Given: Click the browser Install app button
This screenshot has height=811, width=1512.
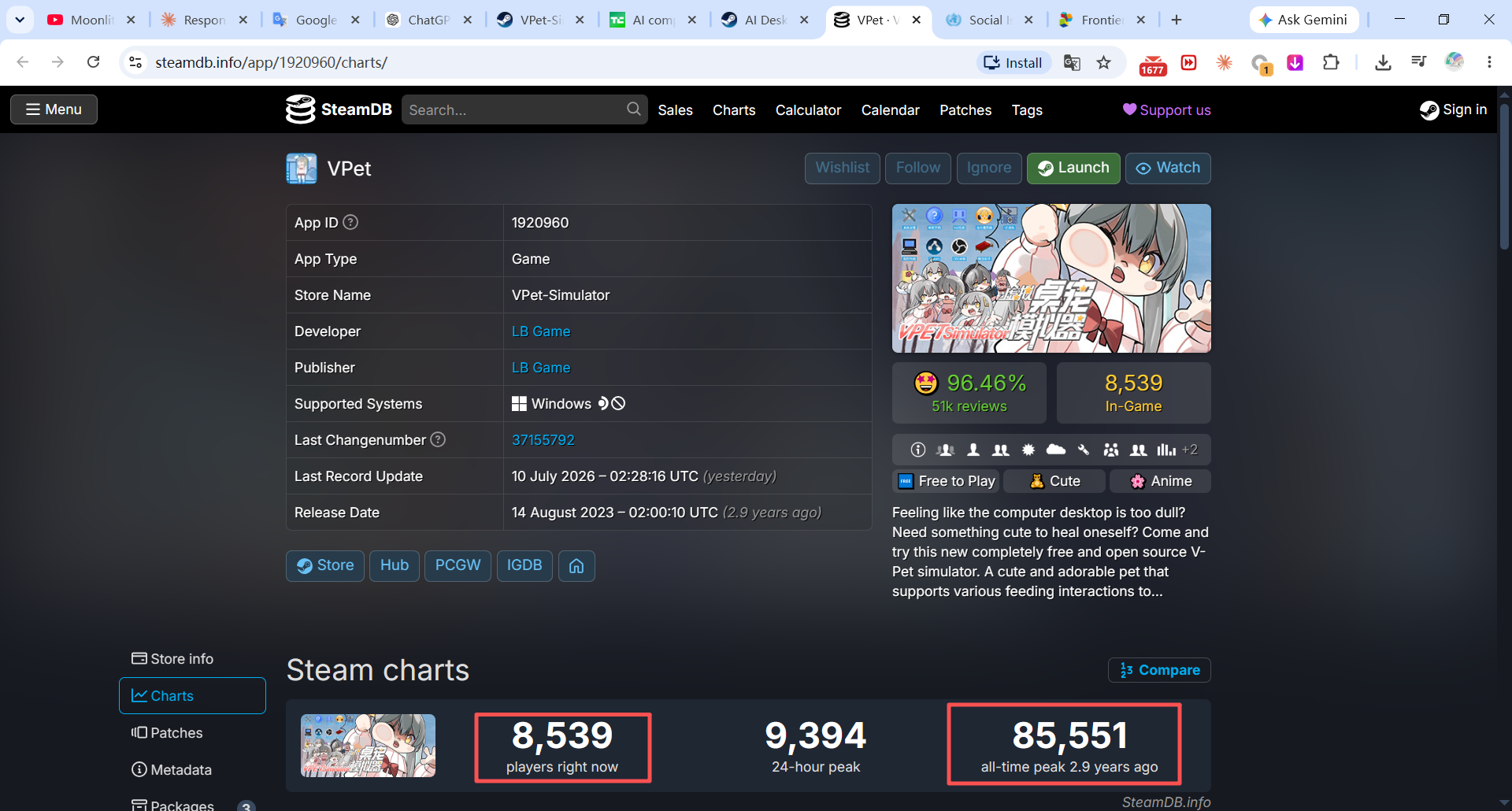Looking at the screenshot, I should tap(1014, 62).
